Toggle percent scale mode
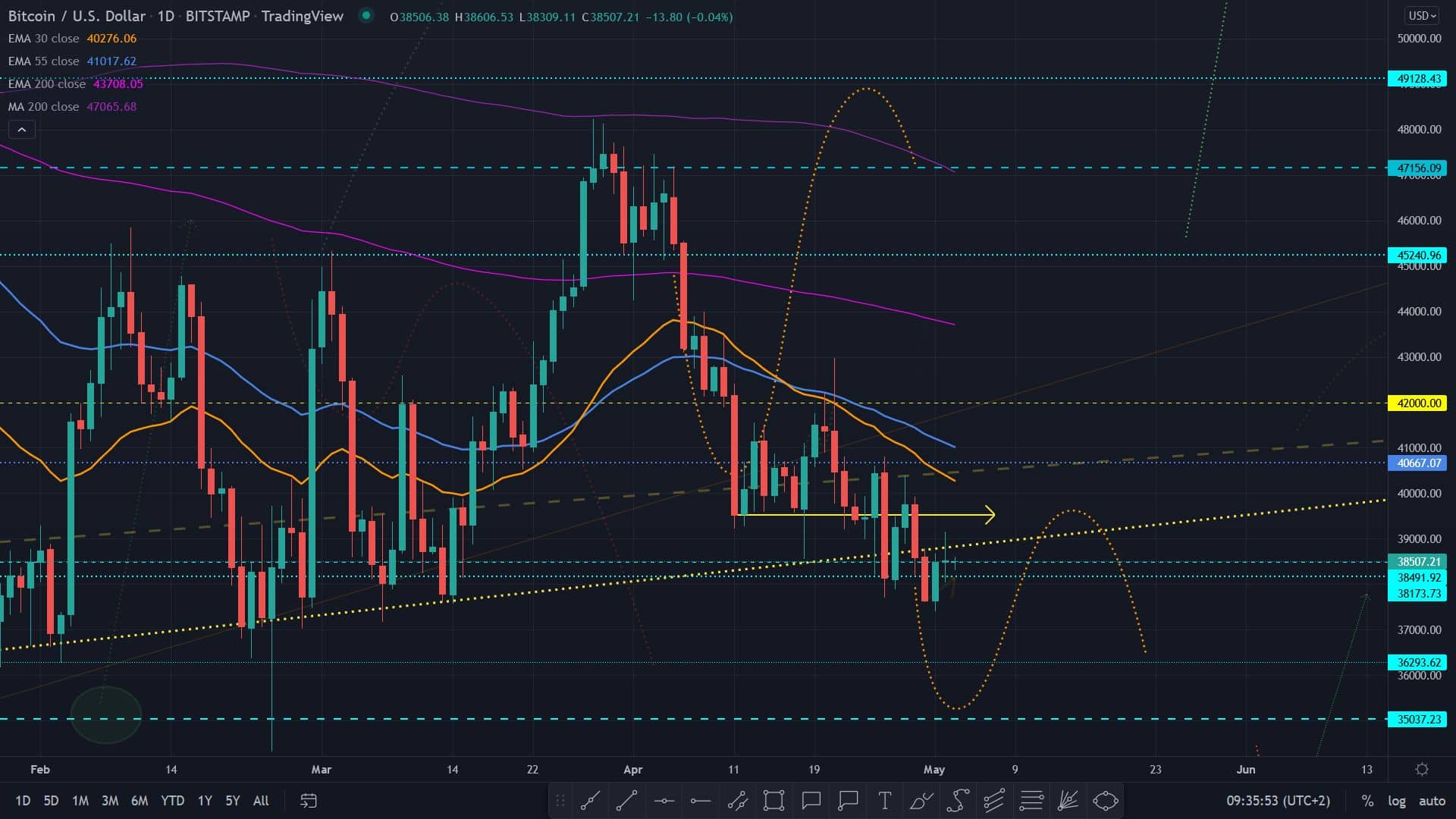 point(1367,801)
